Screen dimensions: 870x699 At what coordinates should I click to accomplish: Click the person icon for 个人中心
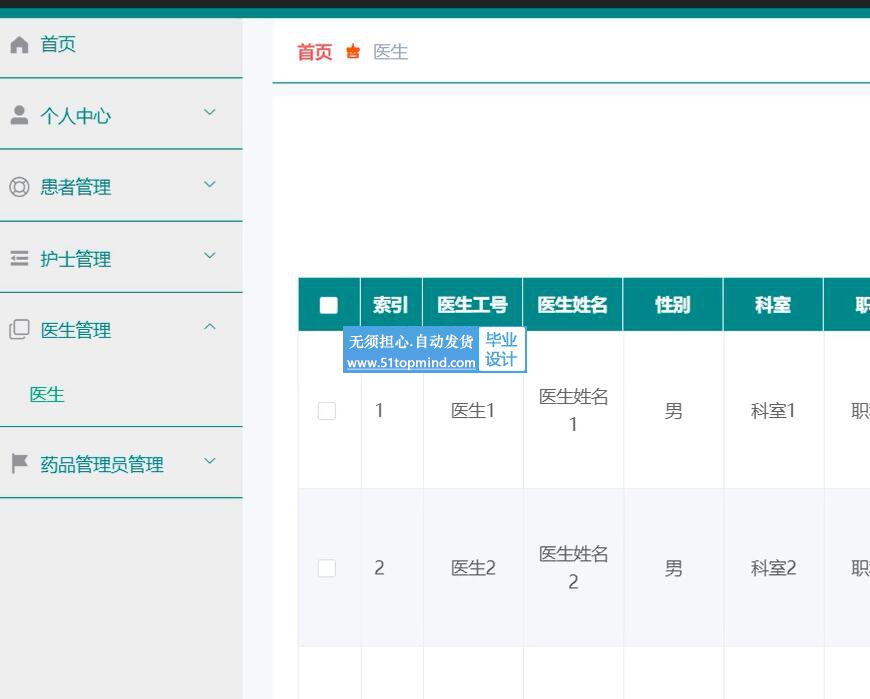click(19, 115)
